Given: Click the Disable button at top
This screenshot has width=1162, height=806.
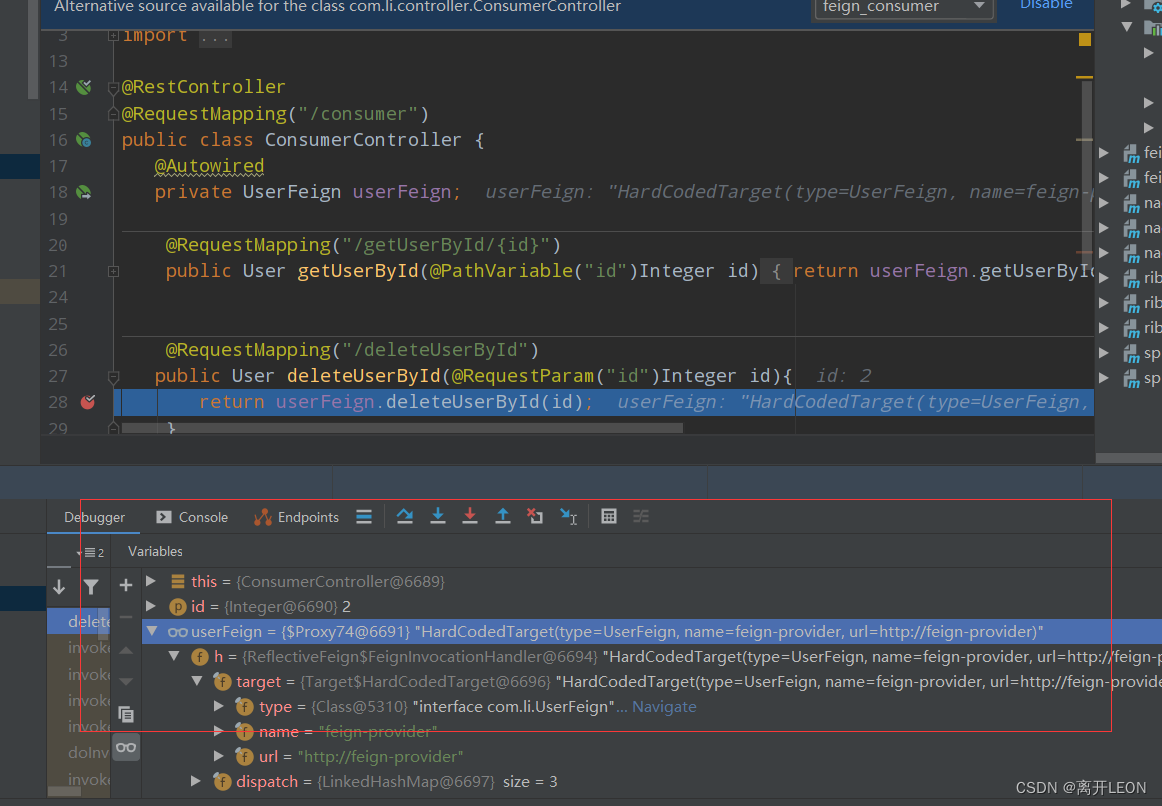Looking at the screenshot, I should [x=1046, y=6].
